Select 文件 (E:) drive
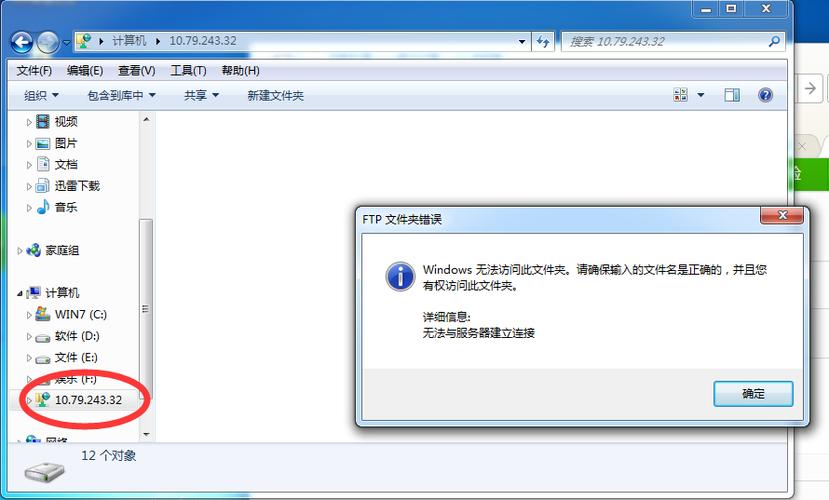This screenshot has height=500, width=829. [x=76, y=358]
